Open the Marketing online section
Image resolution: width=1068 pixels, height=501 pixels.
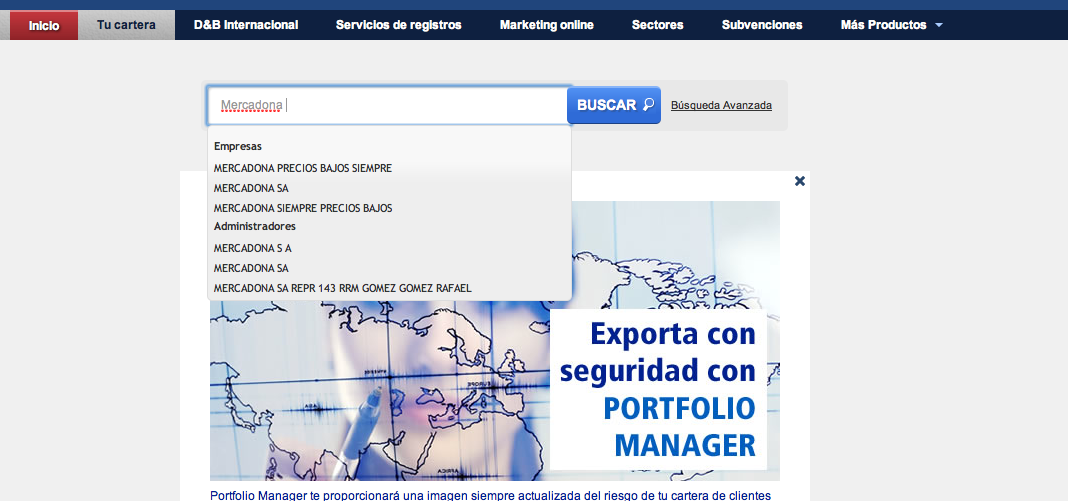(546, 25)
